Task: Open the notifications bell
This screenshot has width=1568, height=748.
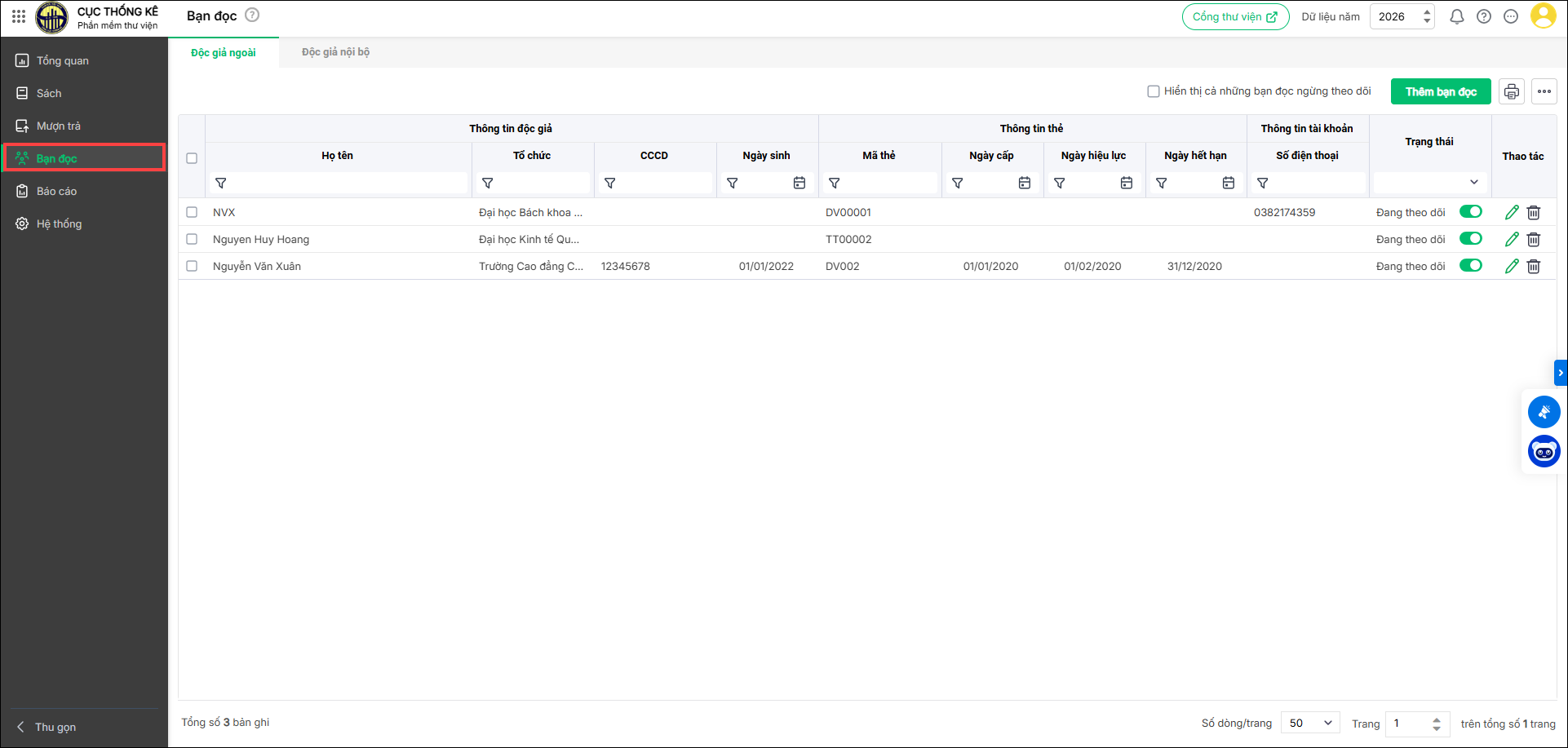Action: (x=1456, y=16)
